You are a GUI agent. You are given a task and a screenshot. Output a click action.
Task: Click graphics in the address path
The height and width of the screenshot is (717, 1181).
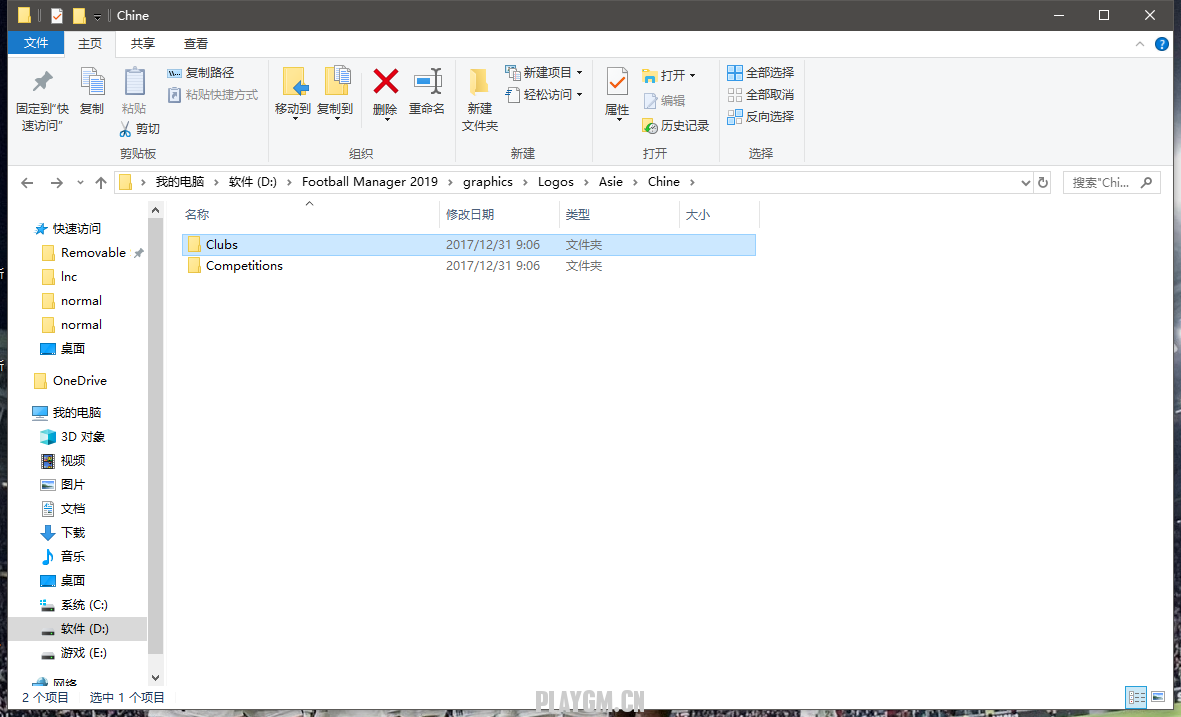click(x=487, y=182)
